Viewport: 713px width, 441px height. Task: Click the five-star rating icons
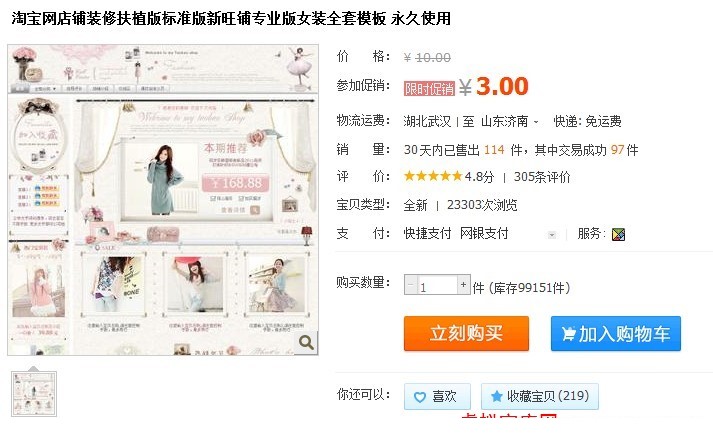pyautogui.click(x=433, y=176)
